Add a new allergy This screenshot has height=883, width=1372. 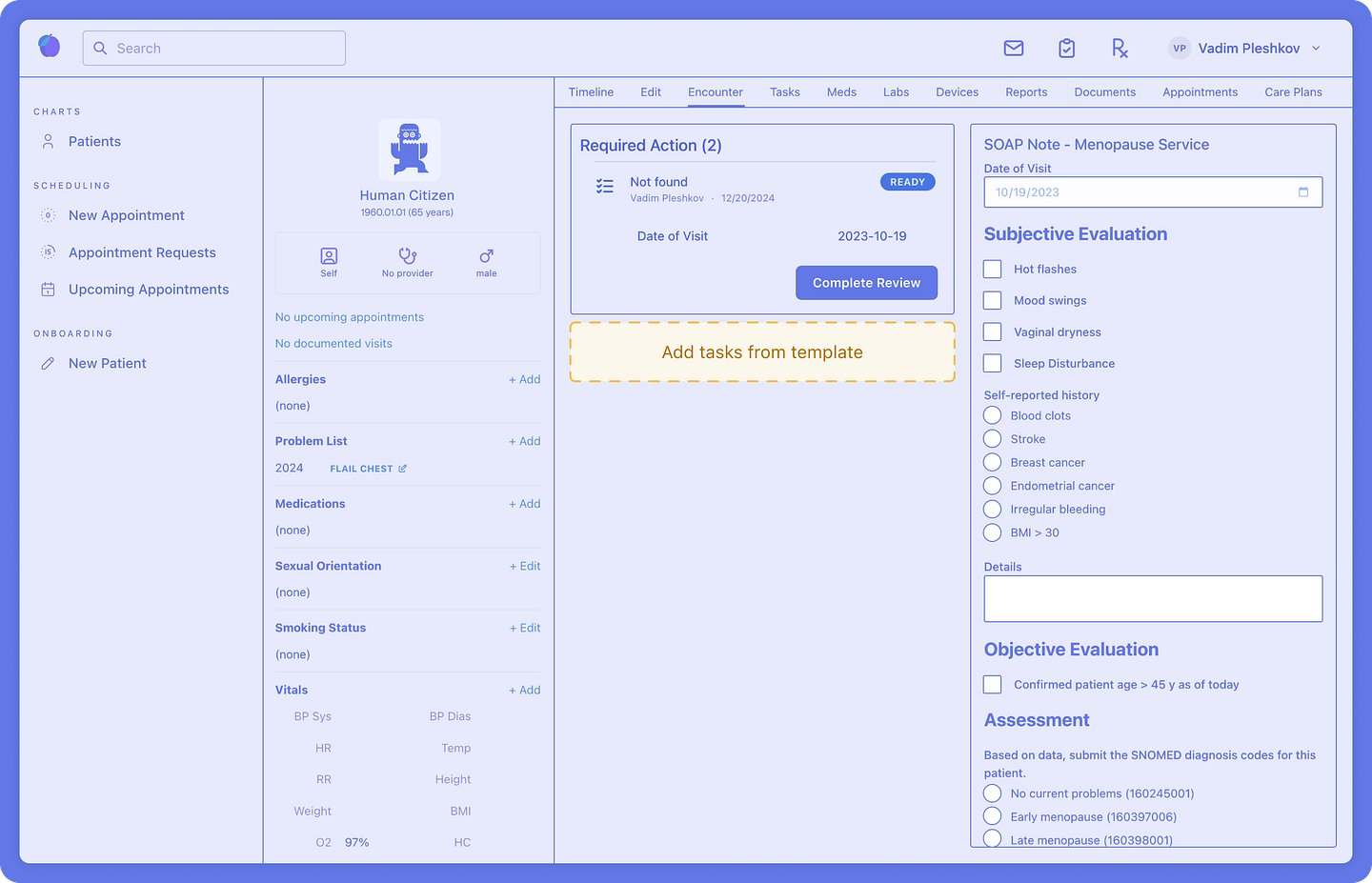(525, 379)
